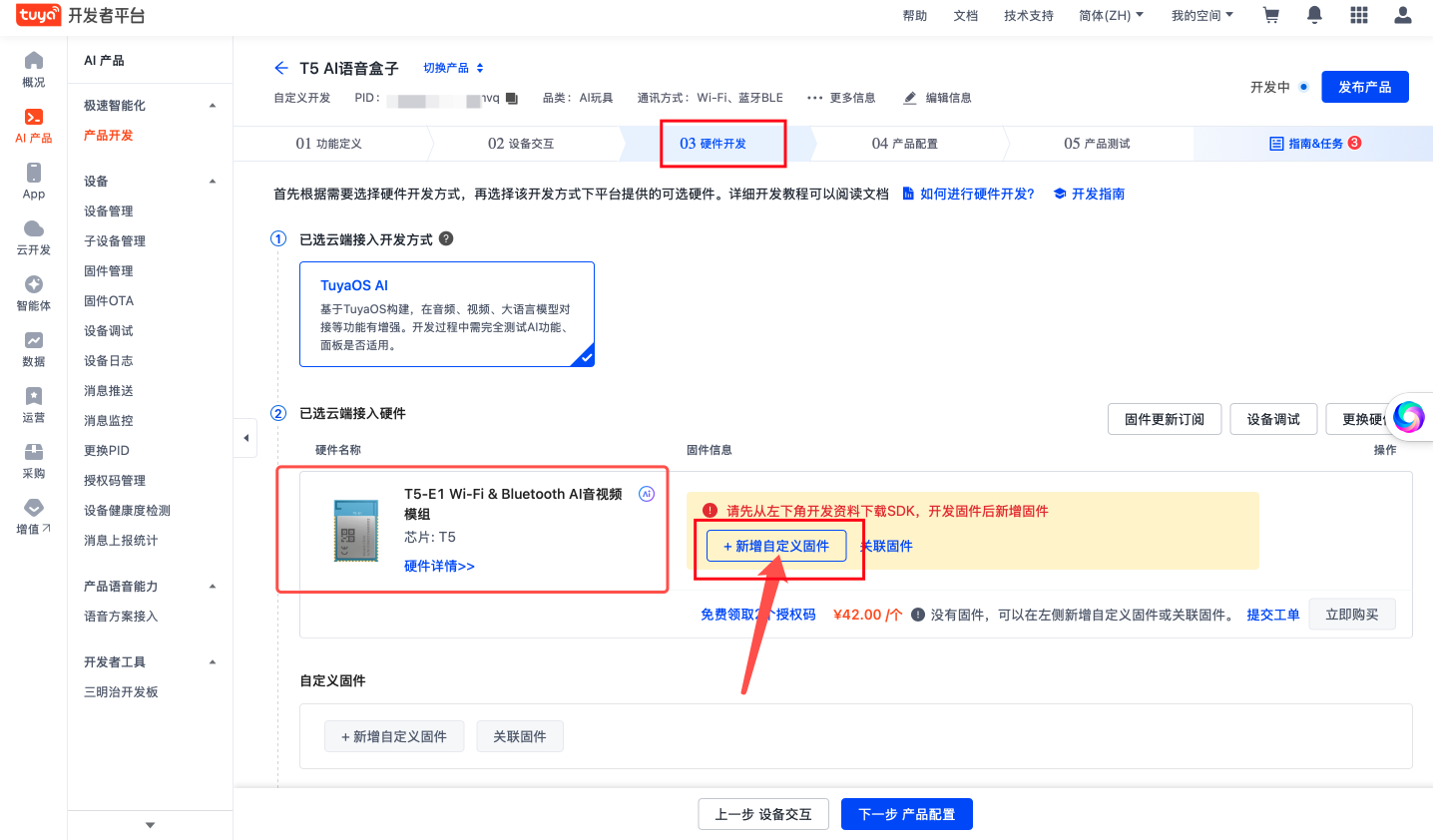
Task: Click the AI badge icon on T5-E1 module
Action: (647, 494)
